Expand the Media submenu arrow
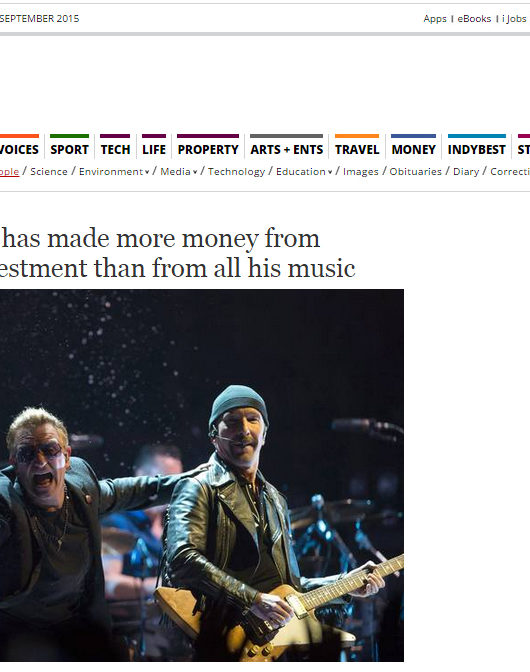Image resolution: width=530 pixels, height=672 pixels. pyautogui.click(x=195, y=172)
